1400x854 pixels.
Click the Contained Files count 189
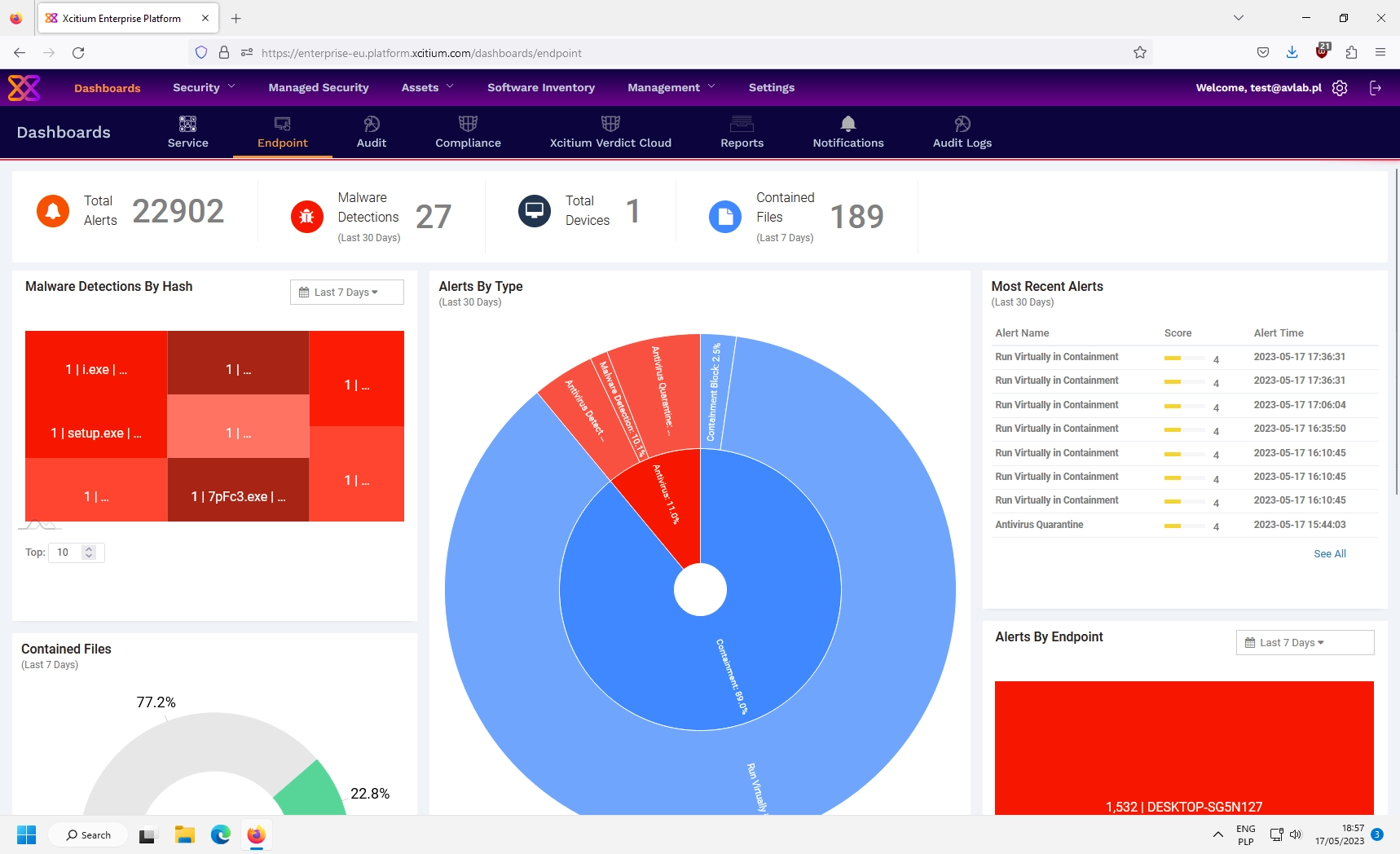pos(856,217)
